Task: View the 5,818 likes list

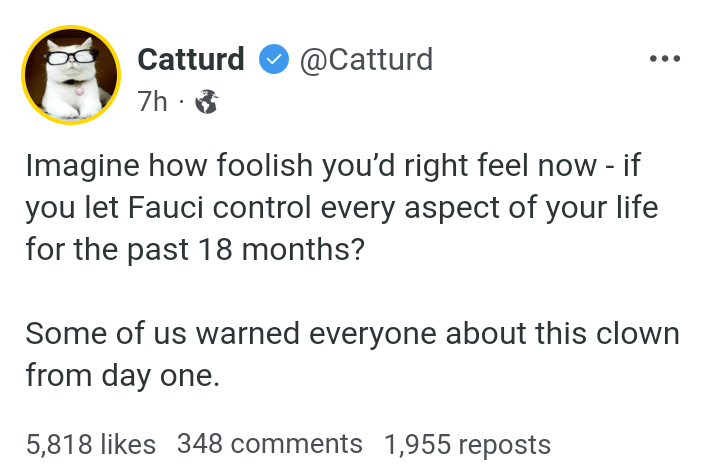Action: 91,443
